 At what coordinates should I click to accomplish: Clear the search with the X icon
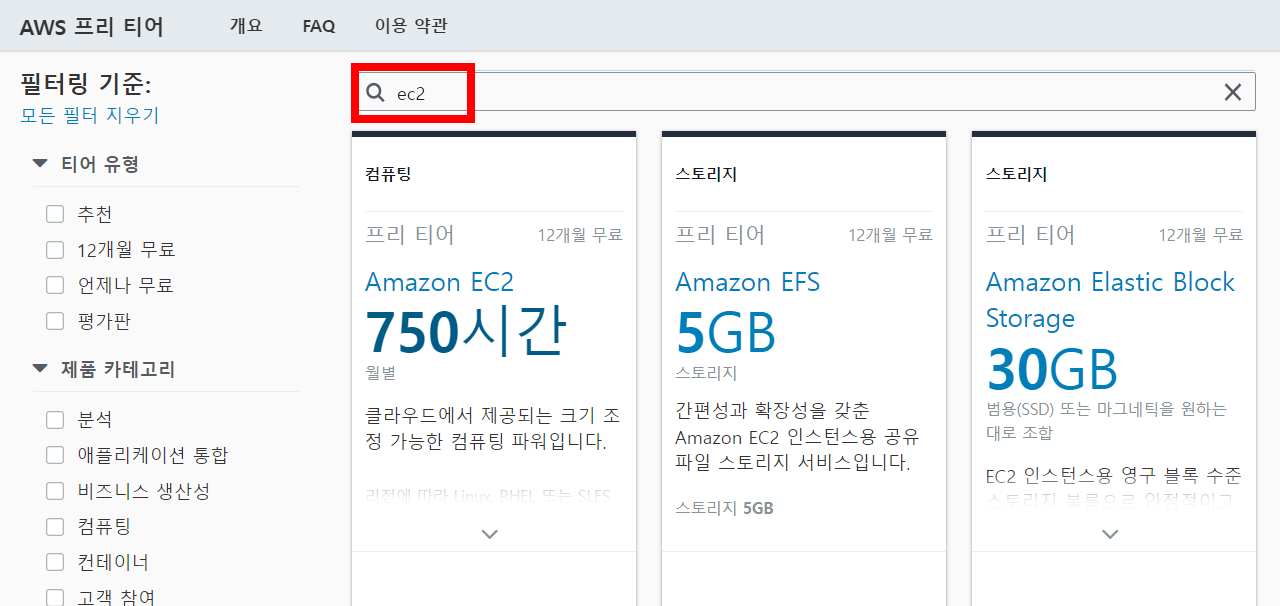(1233, 92)
